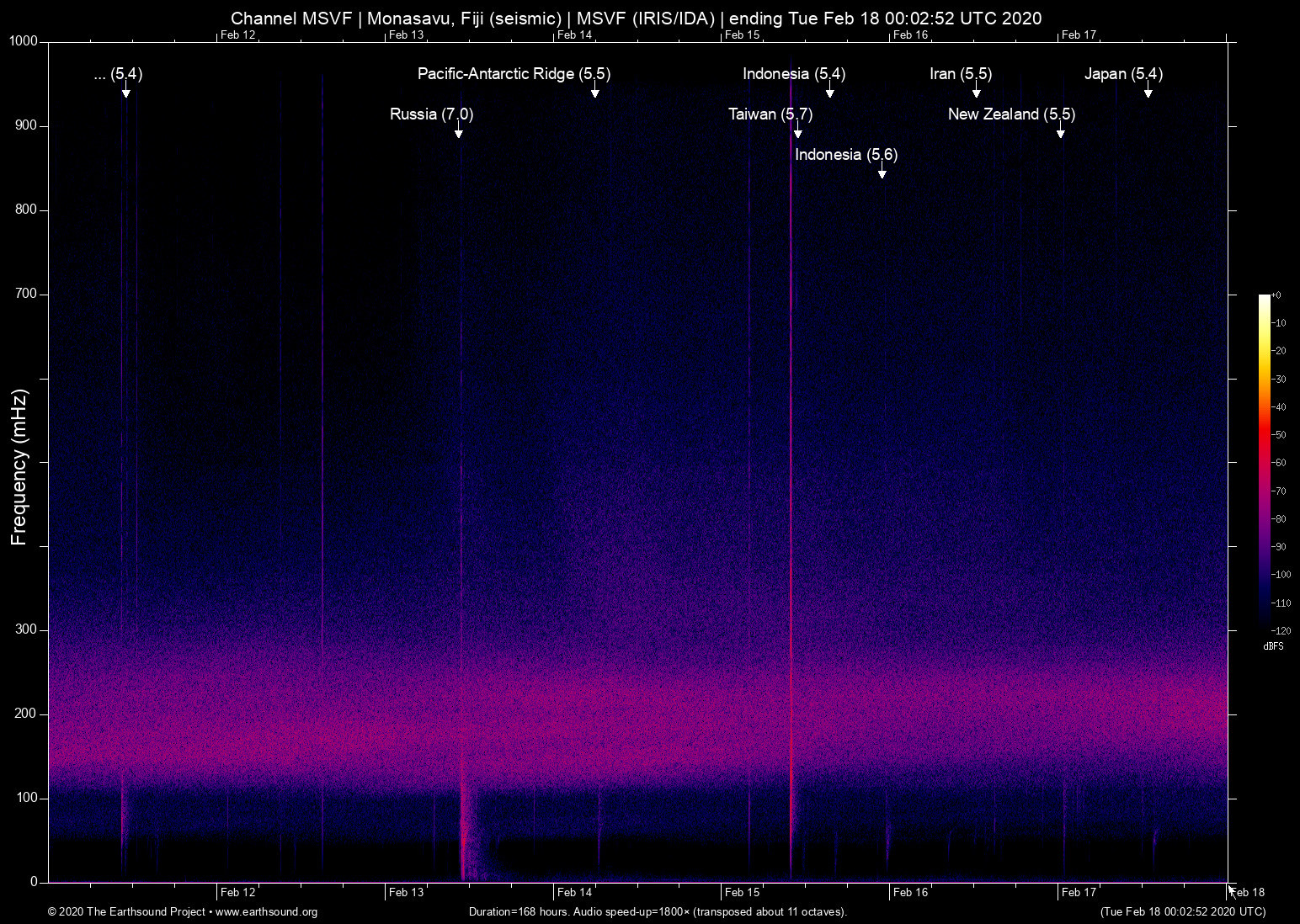The height and width of the screenshot is (924, 1300).
Task: Click the 1000 frequency tick label
Action: (24, 40)
